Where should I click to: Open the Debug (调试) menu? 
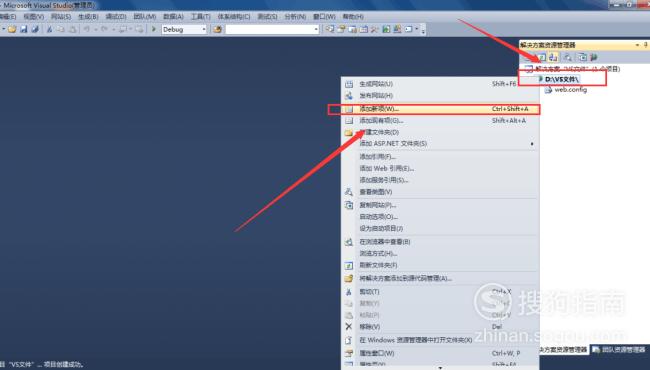tap(116, 17)
